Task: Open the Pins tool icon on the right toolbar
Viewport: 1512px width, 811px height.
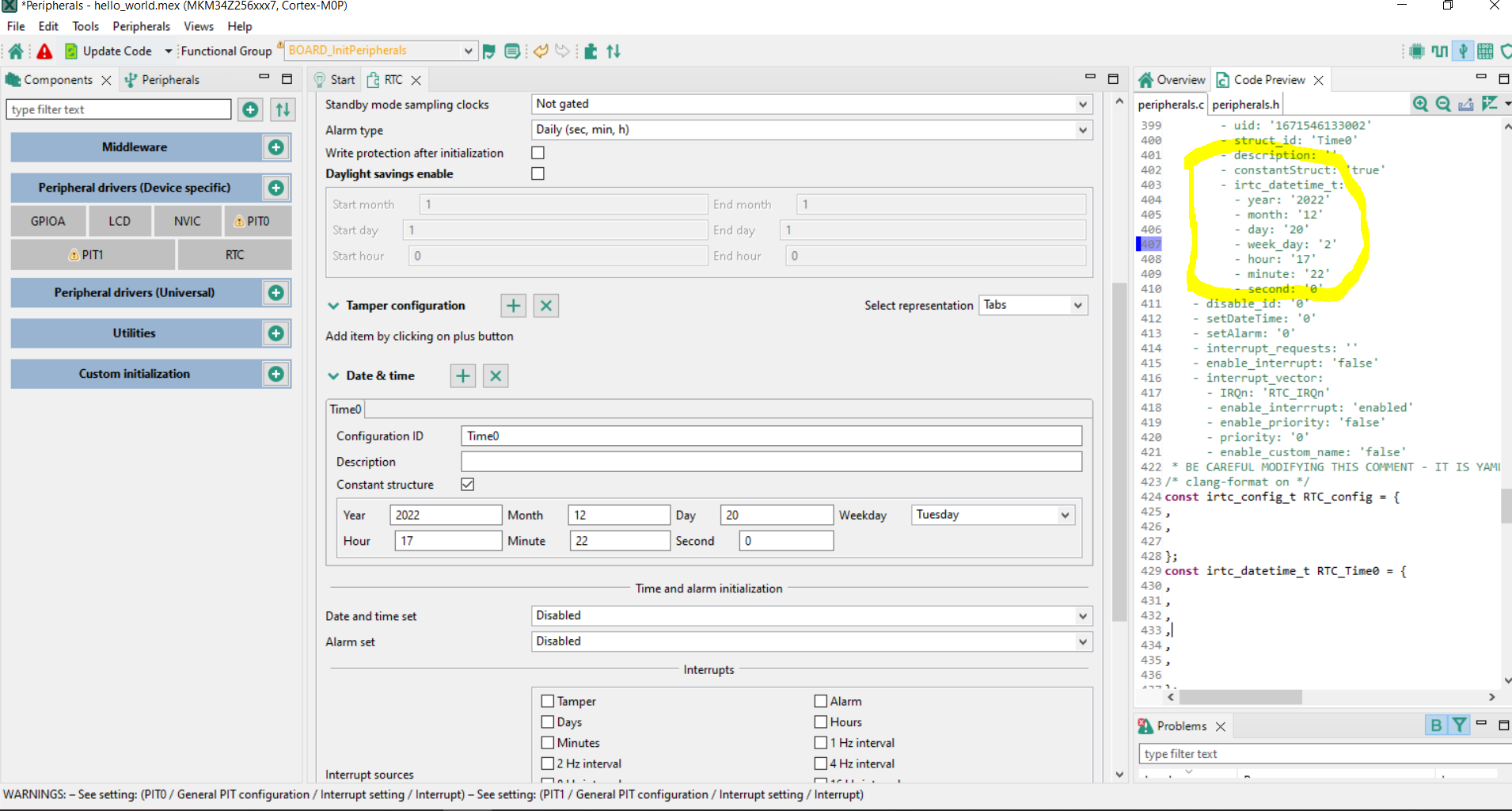Action: (x=1415, y=51)
